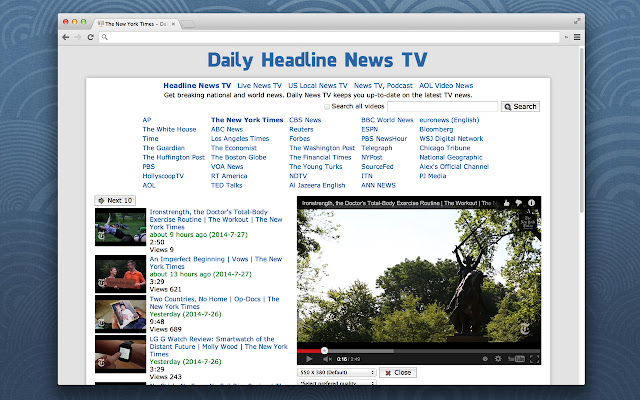Open the Chrome hamburger menu

[577, 37]
